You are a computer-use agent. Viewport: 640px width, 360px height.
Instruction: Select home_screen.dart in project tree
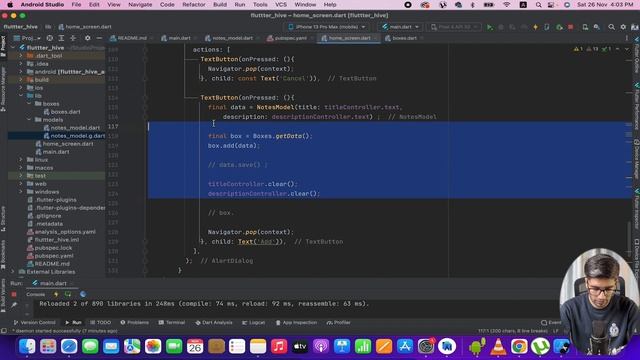[x=67, y=144]
